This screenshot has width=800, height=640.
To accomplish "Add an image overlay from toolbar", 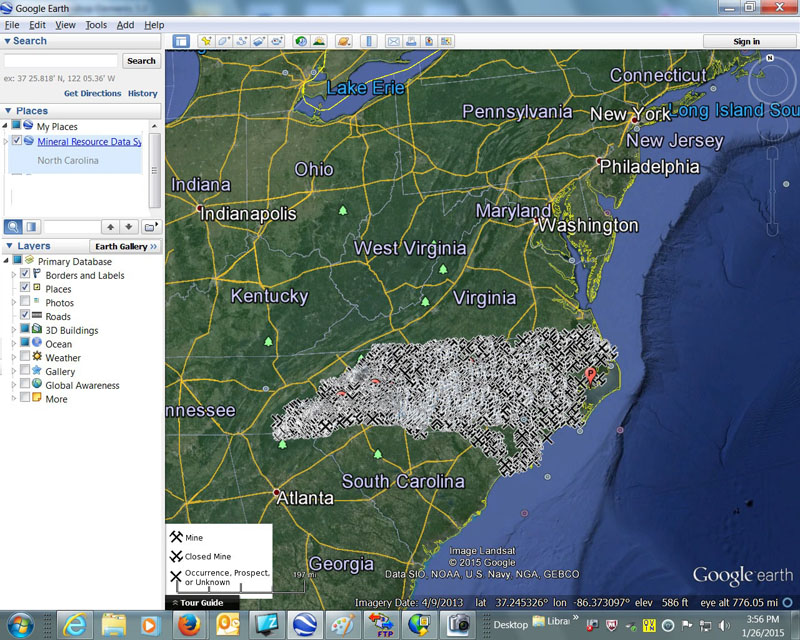I will point(259,41).
